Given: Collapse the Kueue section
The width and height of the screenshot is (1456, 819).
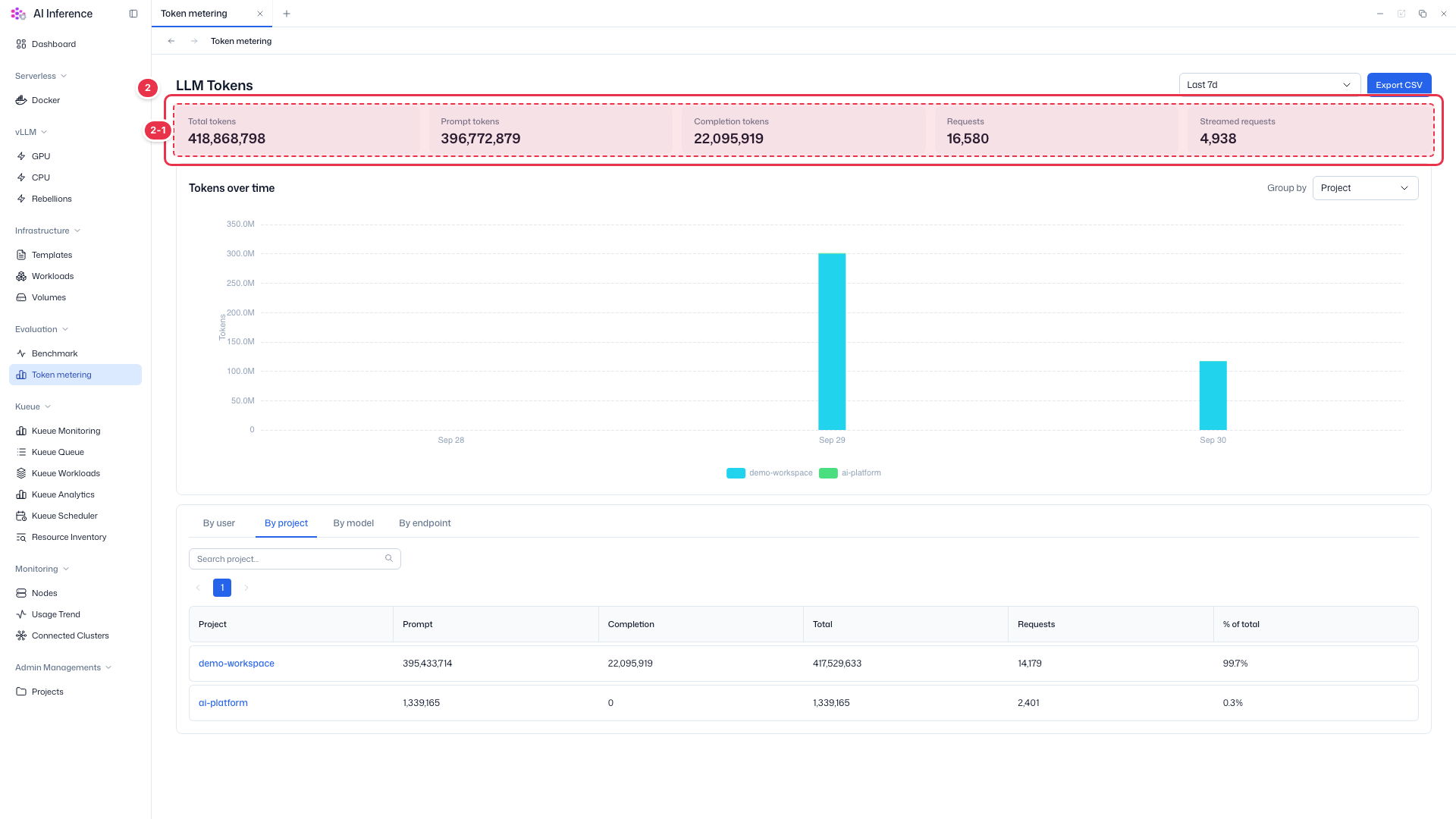Looking at the screenshot, I should point(33,406).
